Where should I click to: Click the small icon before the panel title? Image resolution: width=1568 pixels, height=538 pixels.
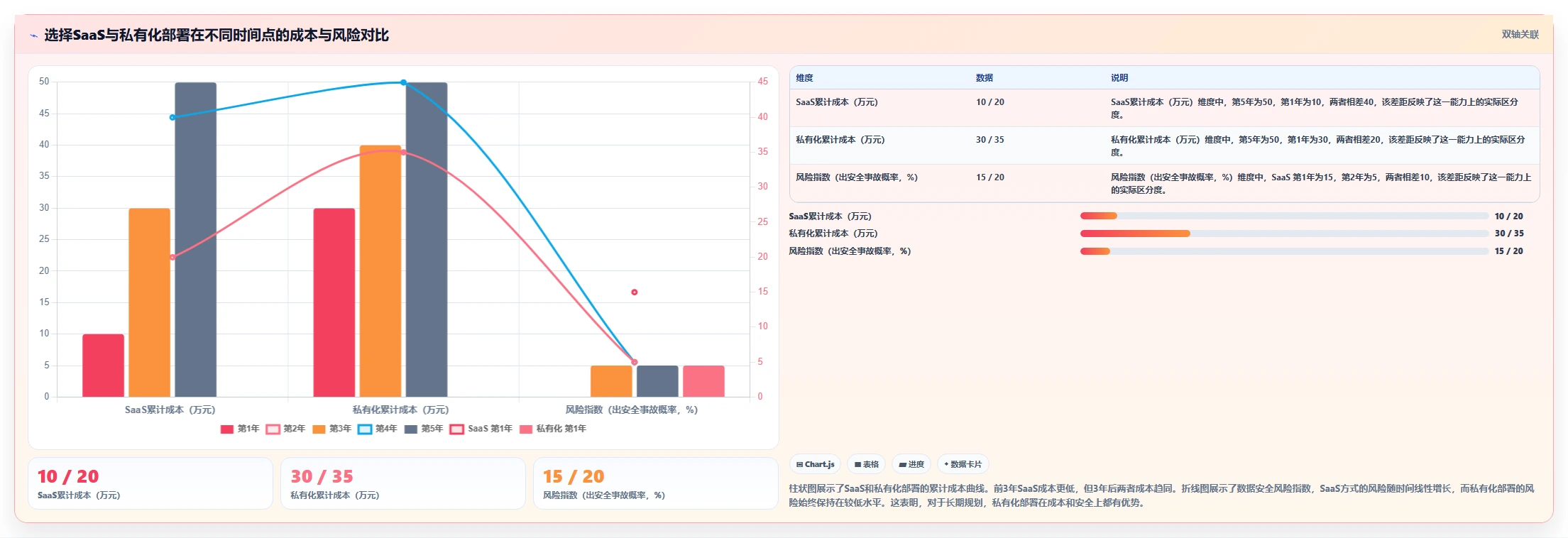tap(33, 35)
